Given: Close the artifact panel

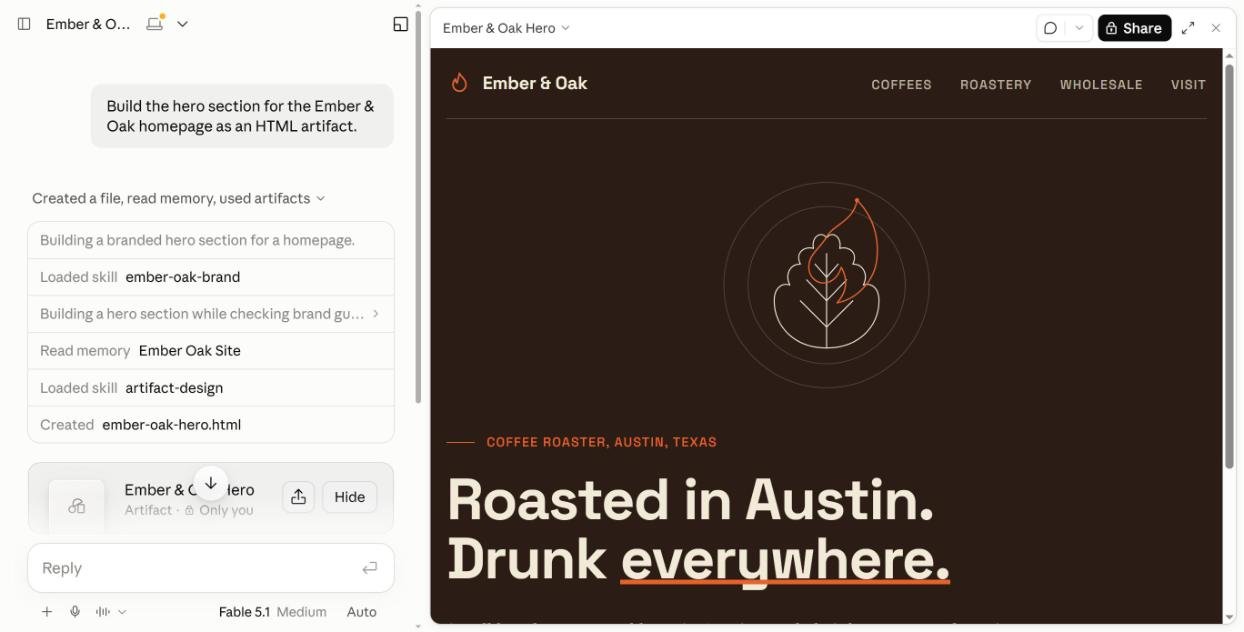Looking at the screenshot, I should [x=1216, y=28].
